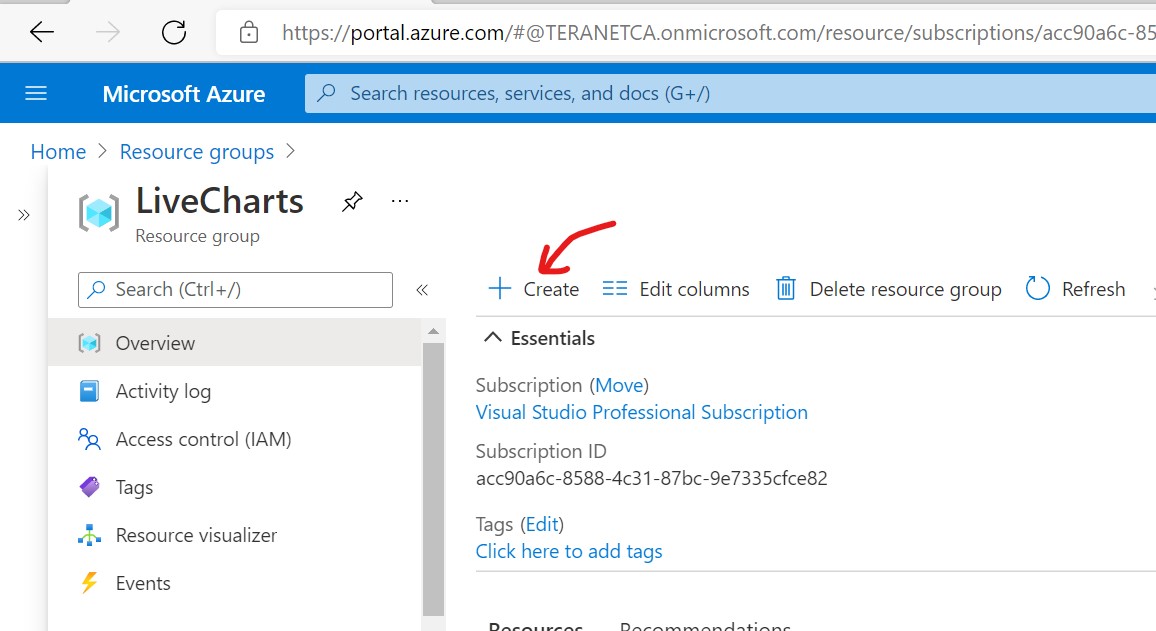This screenshot has width=1156, height=631.
Task: Click the browser forward arrow
Action: coord(108,32)
